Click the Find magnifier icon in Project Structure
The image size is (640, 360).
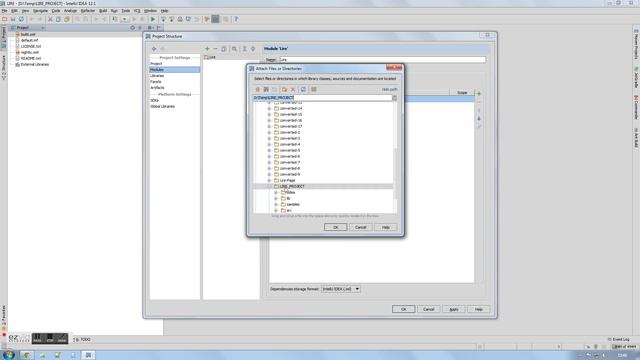coord(234,49)
